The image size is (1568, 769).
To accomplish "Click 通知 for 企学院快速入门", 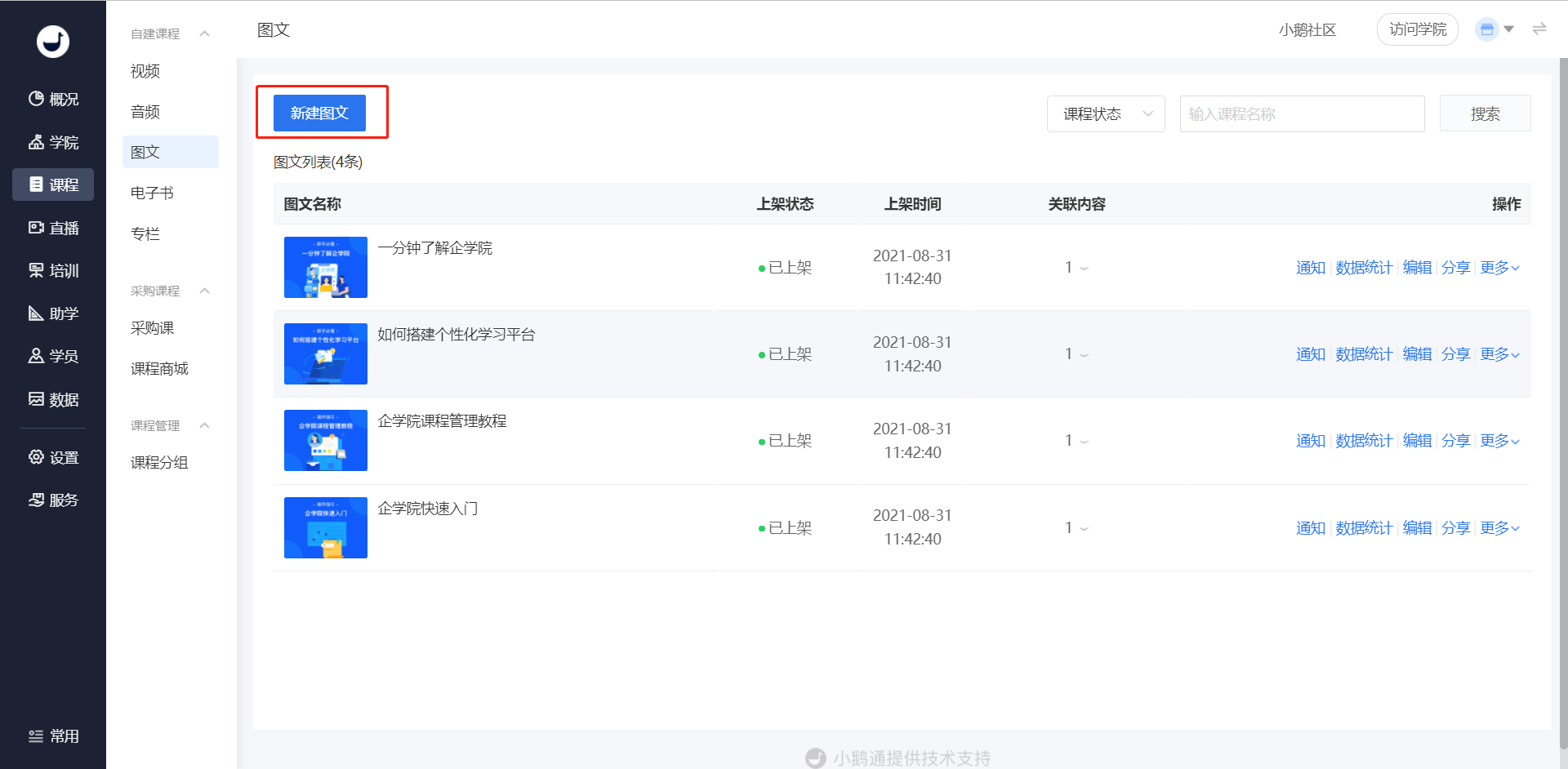I will [1311, 528].
